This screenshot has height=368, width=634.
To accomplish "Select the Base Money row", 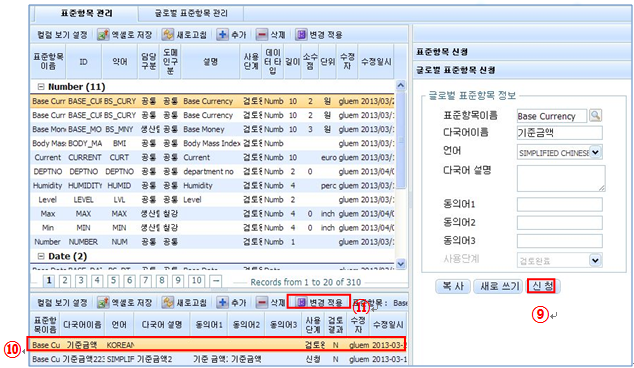I will click(213, 129).
